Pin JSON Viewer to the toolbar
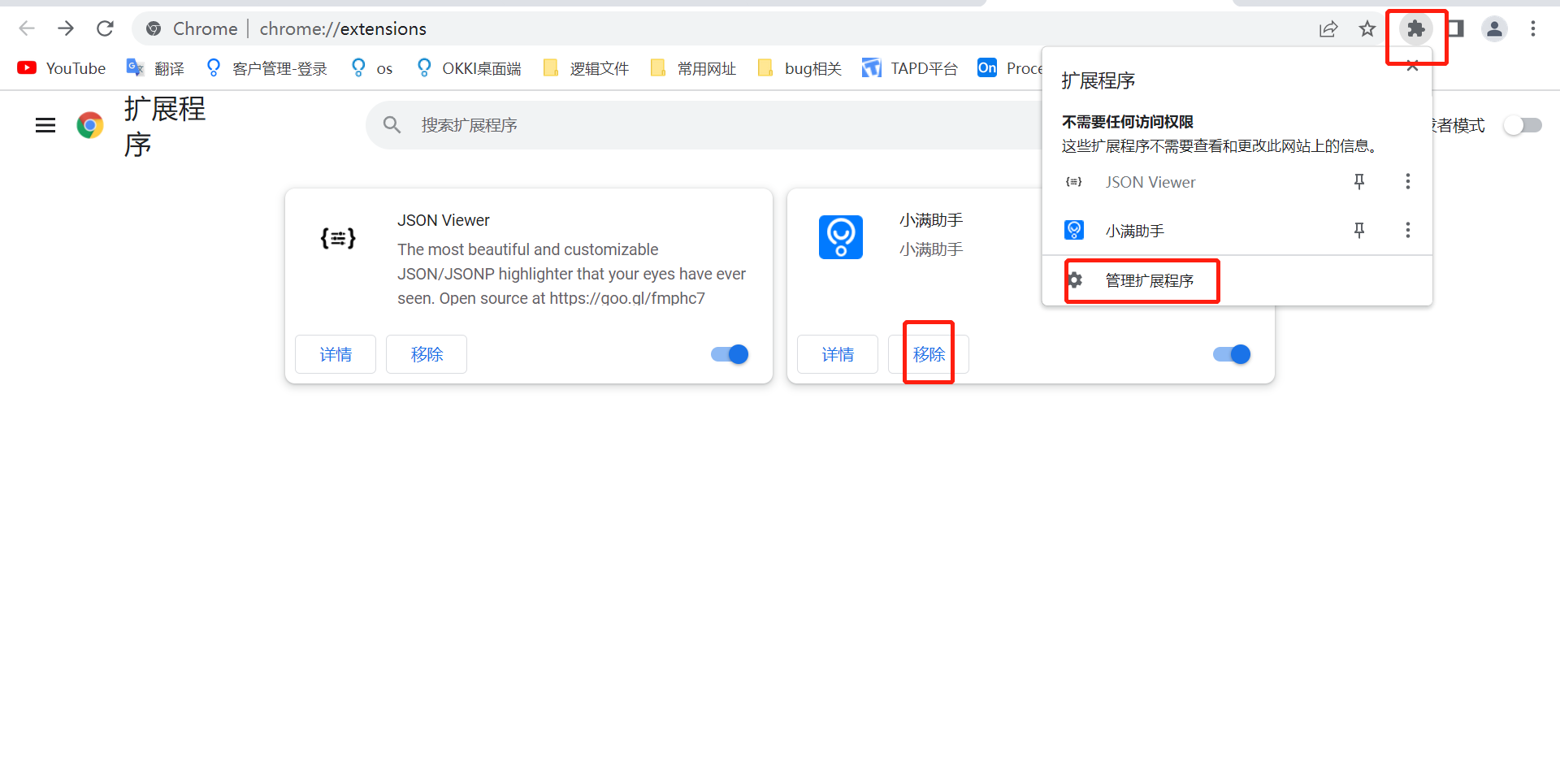The image size is (1560, 784). 1359,182
